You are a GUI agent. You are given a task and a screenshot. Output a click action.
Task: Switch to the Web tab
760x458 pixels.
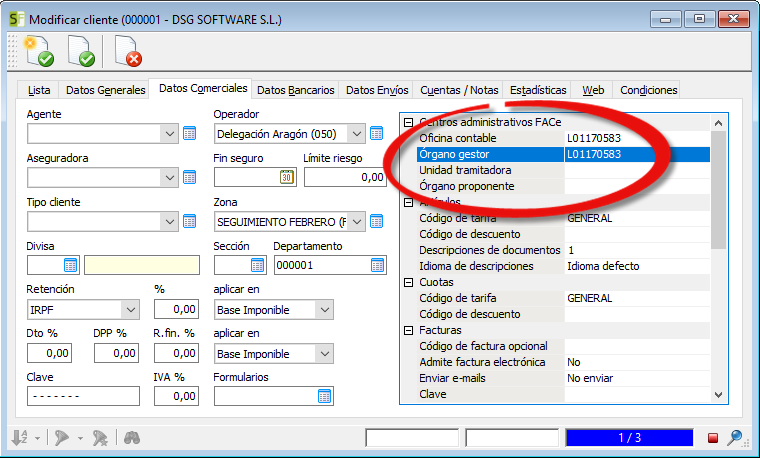point(593,90)
